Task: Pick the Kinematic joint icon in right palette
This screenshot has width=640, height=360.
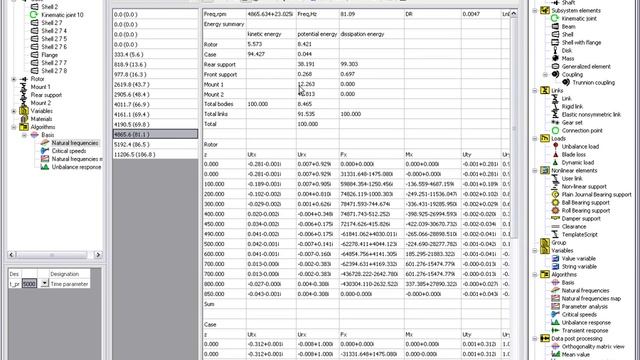Action: [x=555, y=18]
